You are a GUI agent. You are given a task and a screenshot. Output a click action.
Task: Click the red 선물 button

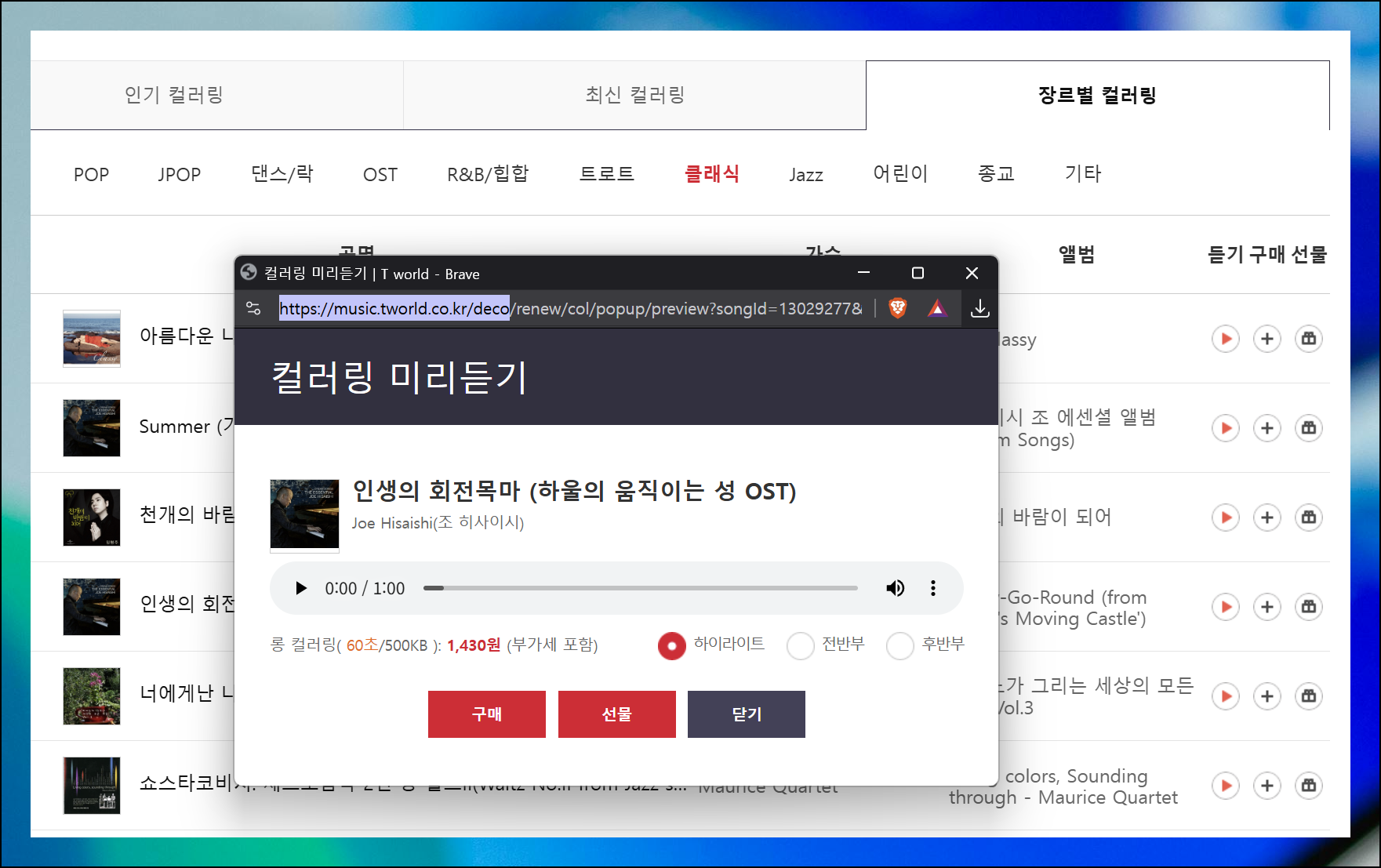(x=617, y=714)
